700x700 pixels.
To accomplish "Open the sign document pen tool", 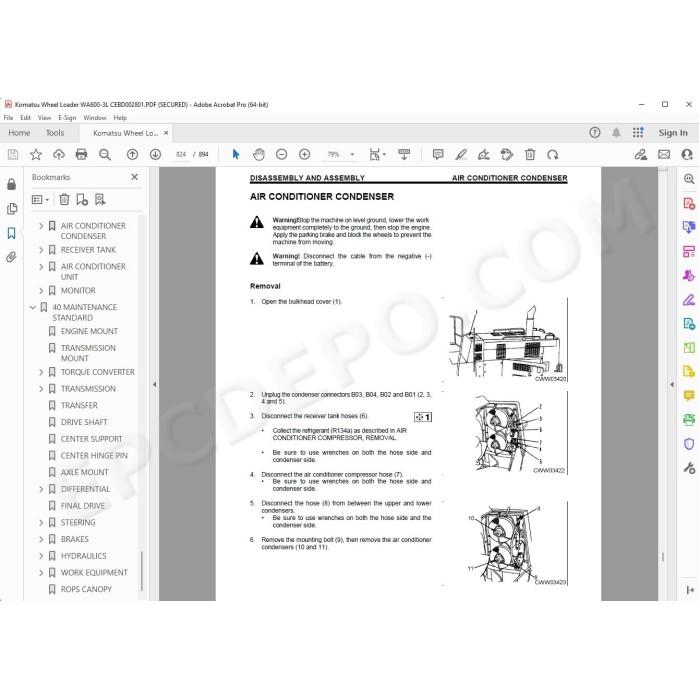I will pos(483,154).
